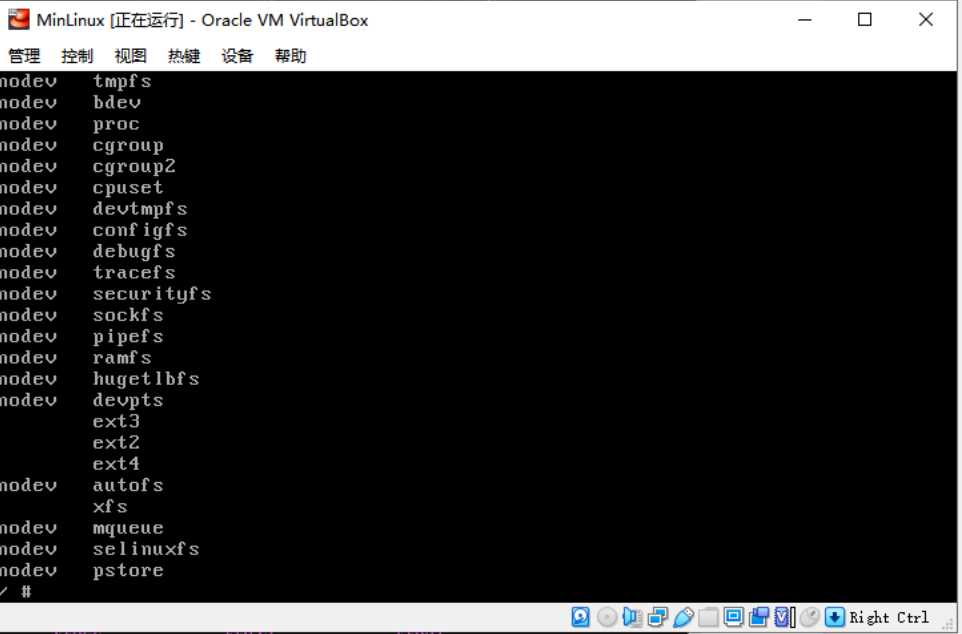Screen dimensions: 962x634
Task: Click the network adapters status icon
Action: click(658, 617)
